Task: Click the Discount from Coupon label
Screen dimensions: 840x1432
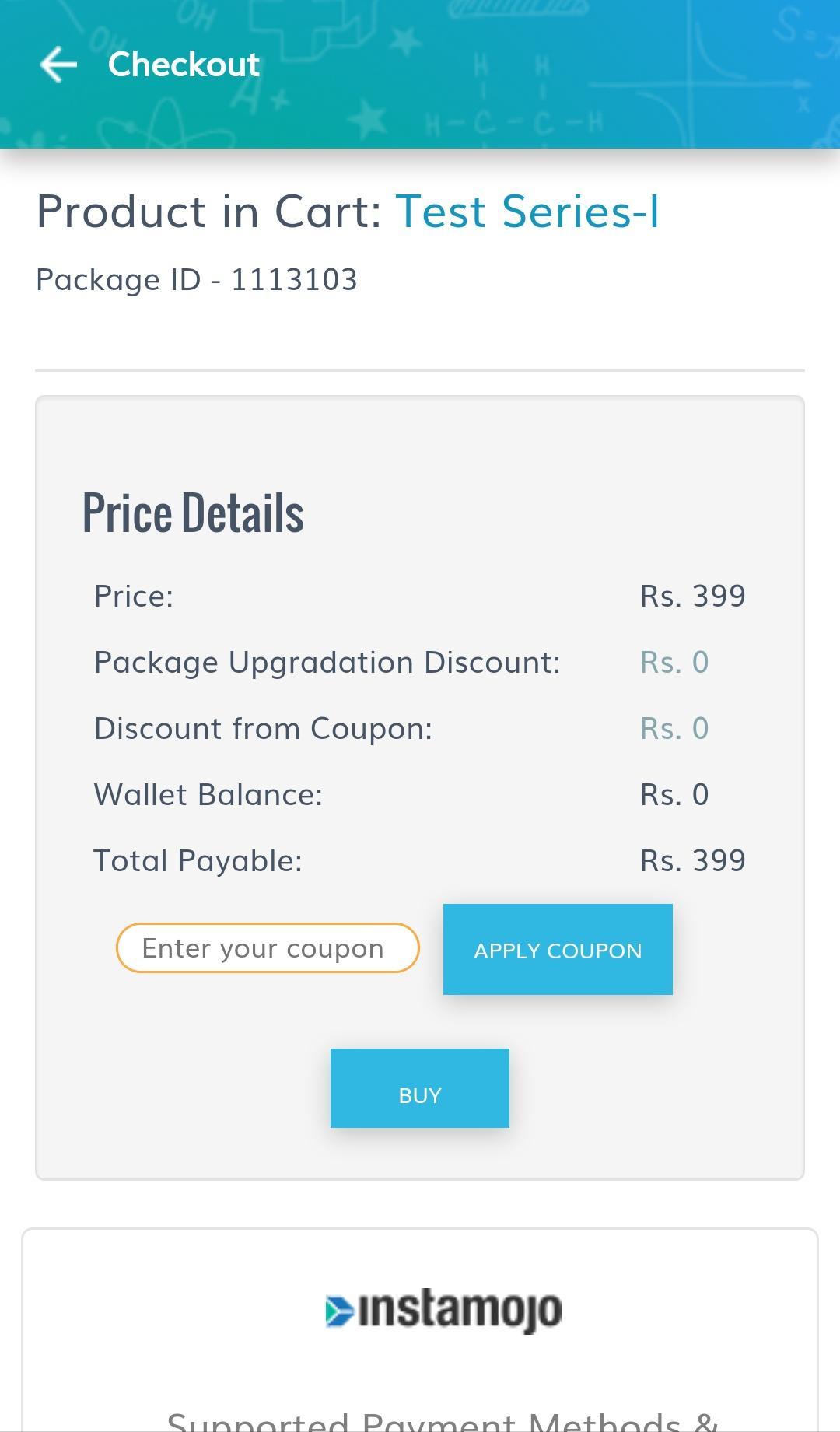Action: tap(263, 729)
